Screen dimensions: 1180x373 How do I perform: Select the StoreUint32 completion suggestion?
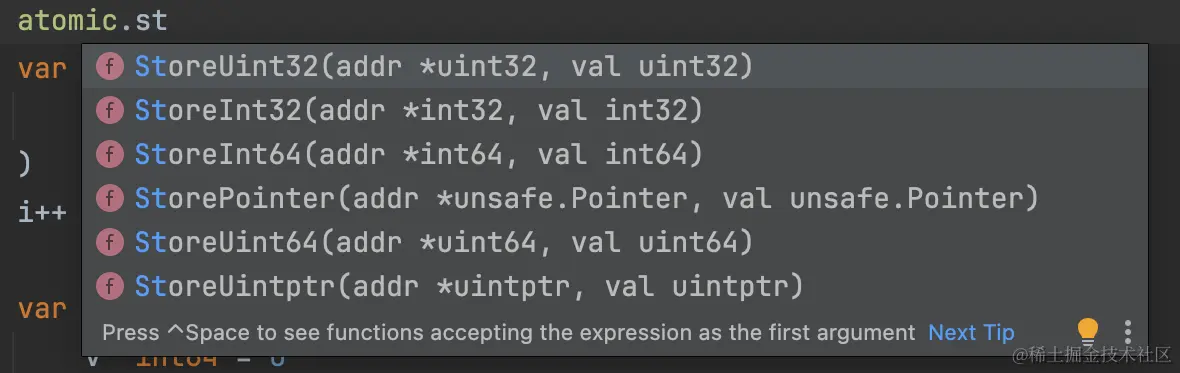(615, 67)
